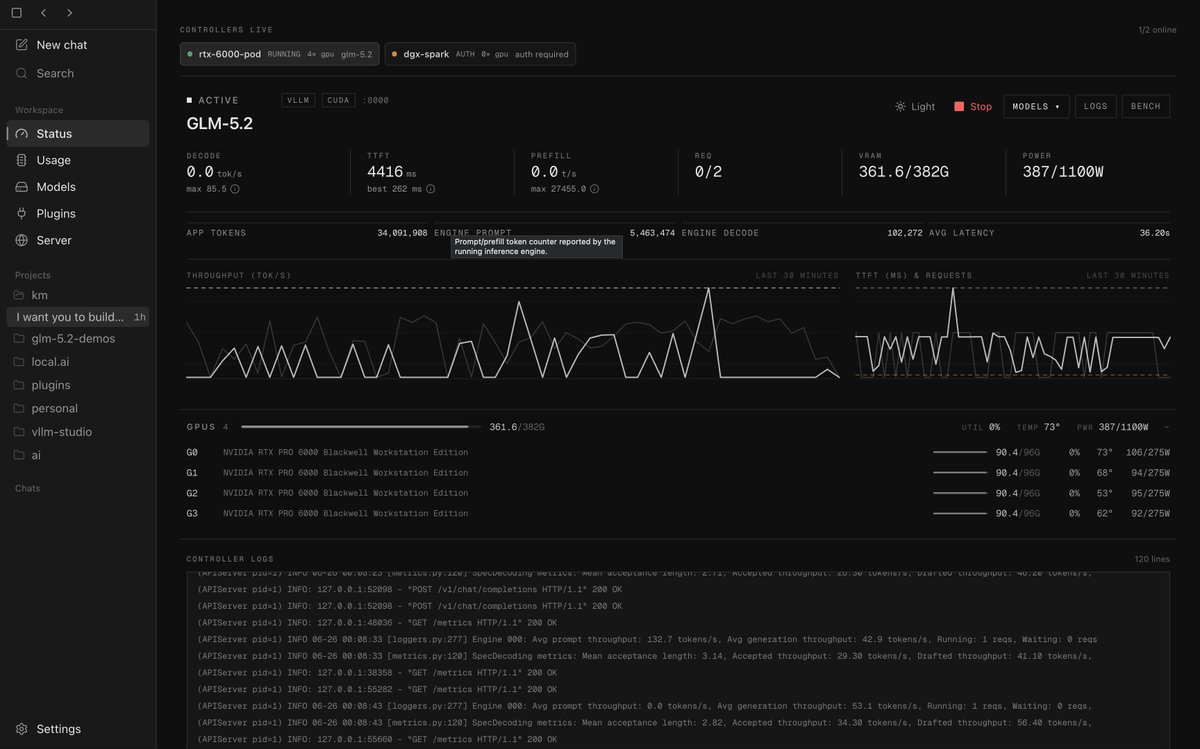Open the Server page

point(78,240)
